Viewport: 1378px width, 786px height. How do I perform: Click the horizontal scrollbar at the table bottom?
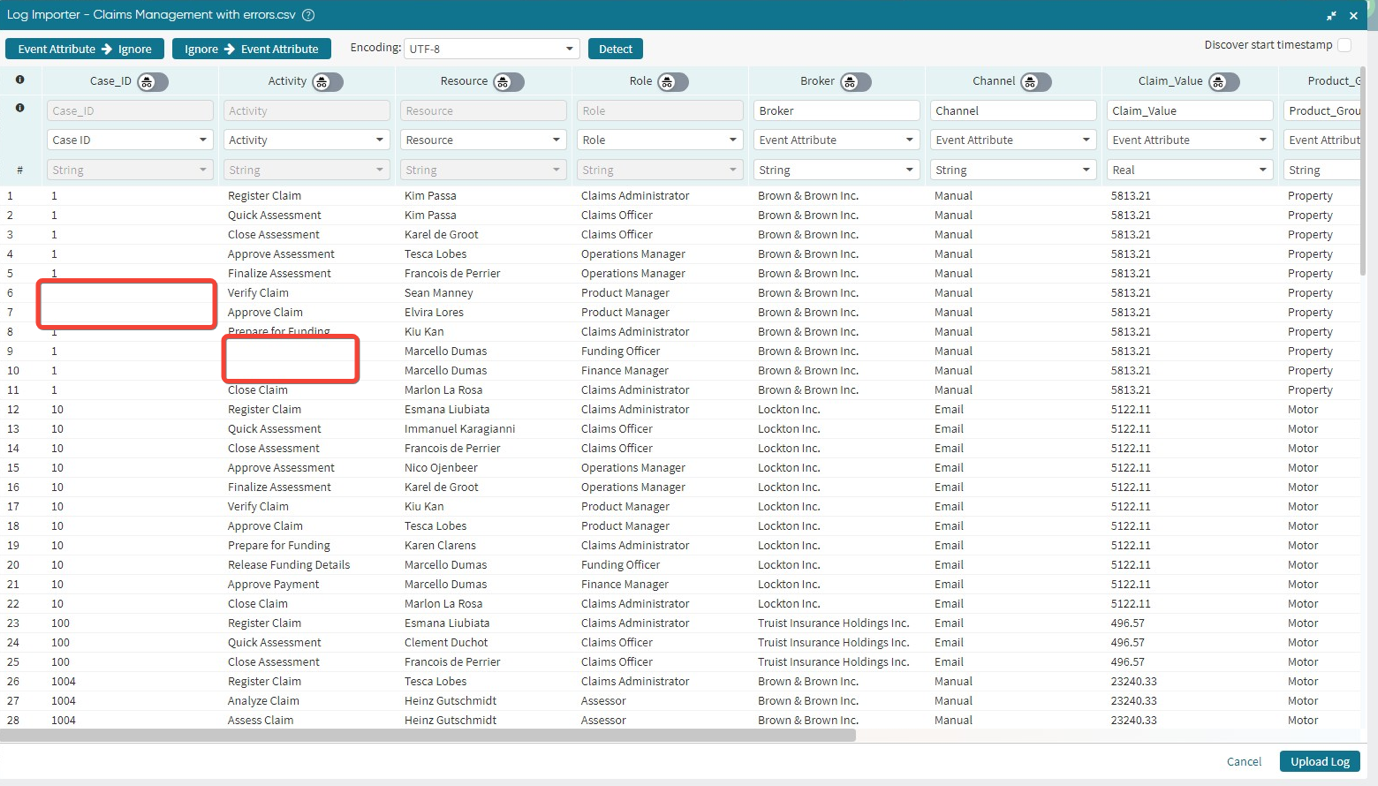pos(428,735)
